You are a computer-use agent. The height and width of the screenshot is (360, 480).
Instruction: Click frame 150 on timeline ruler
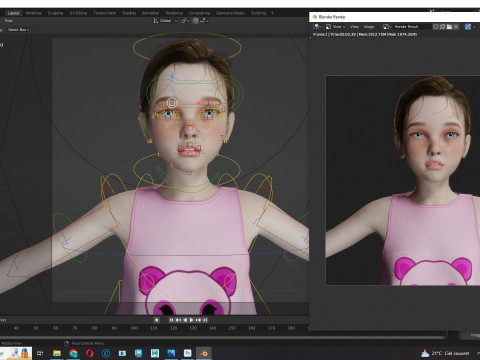pyautogui.click(x=232, y=328)
